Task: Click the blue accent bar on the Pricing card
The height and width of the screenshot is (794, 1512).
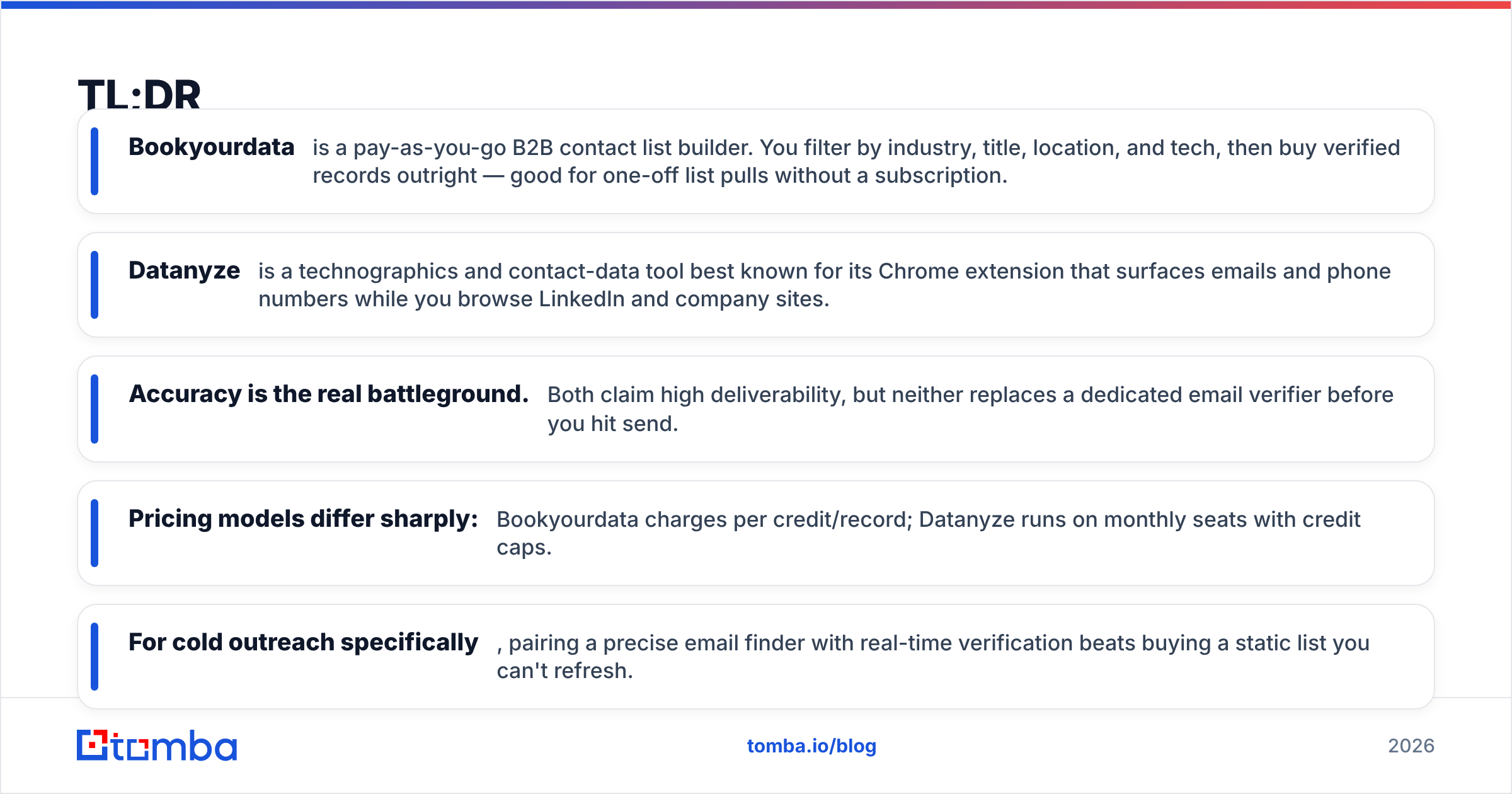Action: (94, 533)
